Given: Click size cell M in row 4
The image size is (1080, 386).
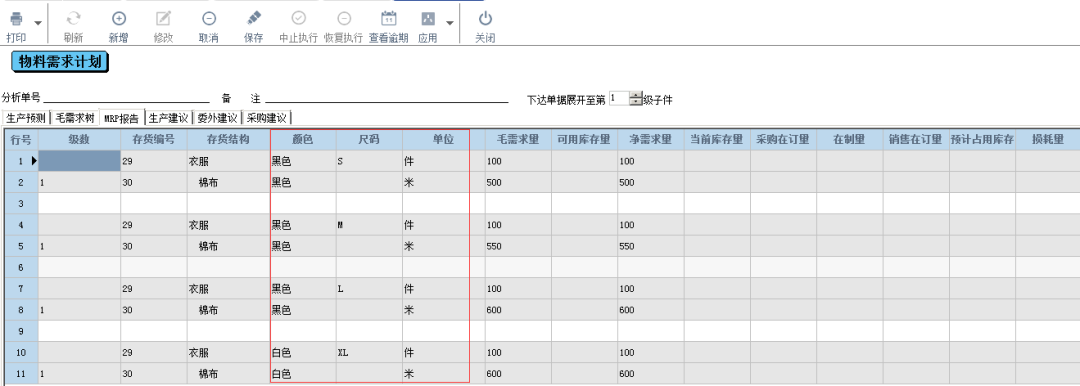Looking at the screenshot, I should (369, 225).
